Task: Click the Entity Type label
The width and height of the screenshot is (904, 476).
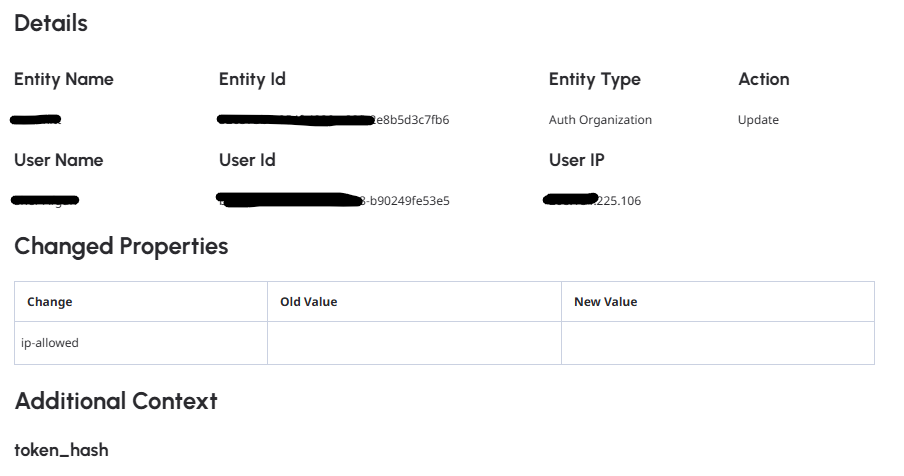Action: point(594,79)
